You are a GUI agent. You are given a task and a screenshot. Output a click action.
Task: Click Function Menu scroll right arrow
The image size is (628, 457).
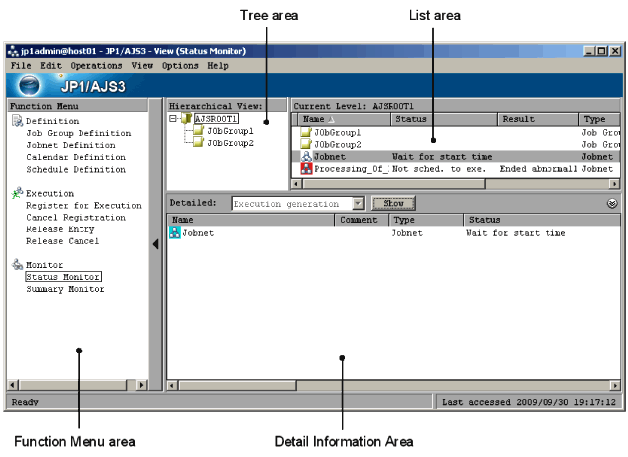(x=141, y=385)
